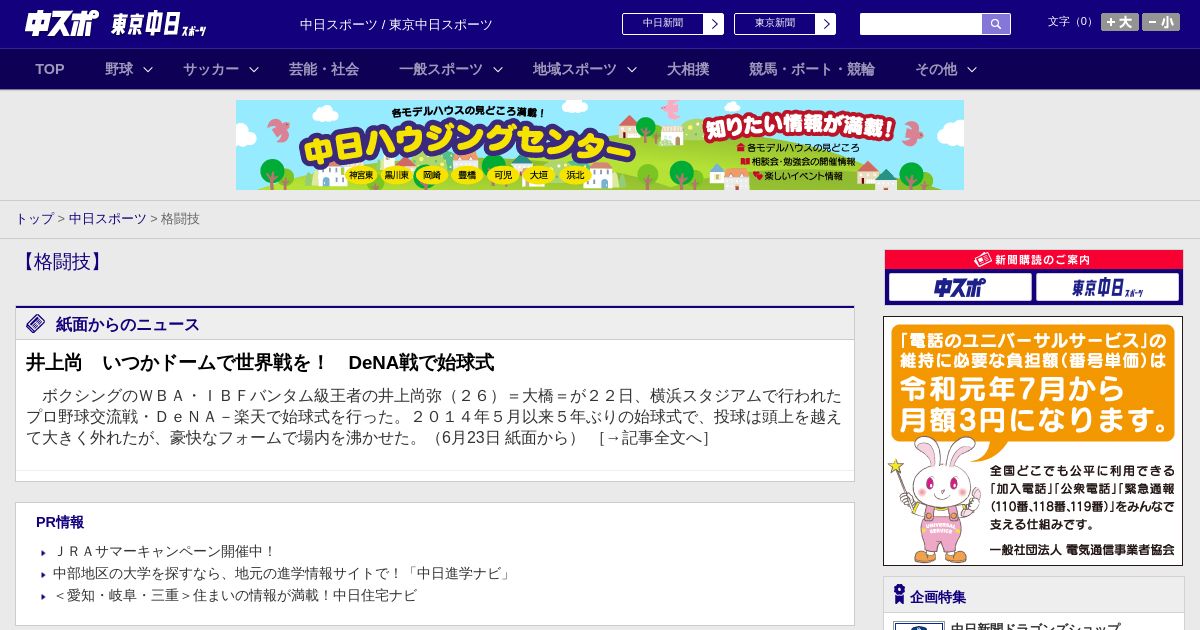Click the 中日ハウジングセンター banner ad
This screenshot has height=630, width=1200.
coord(600,145)
